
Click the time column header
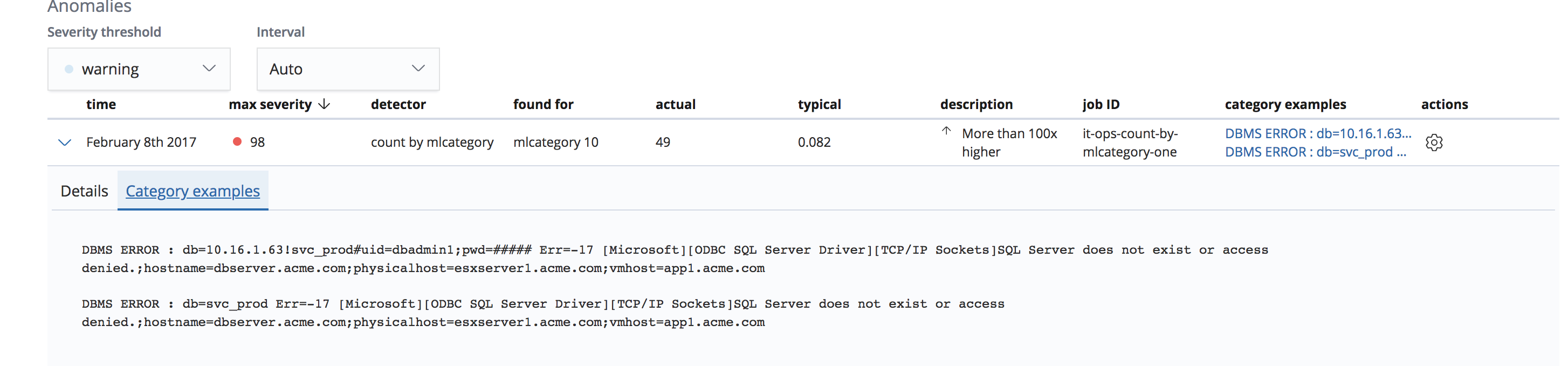click(101, 104)
